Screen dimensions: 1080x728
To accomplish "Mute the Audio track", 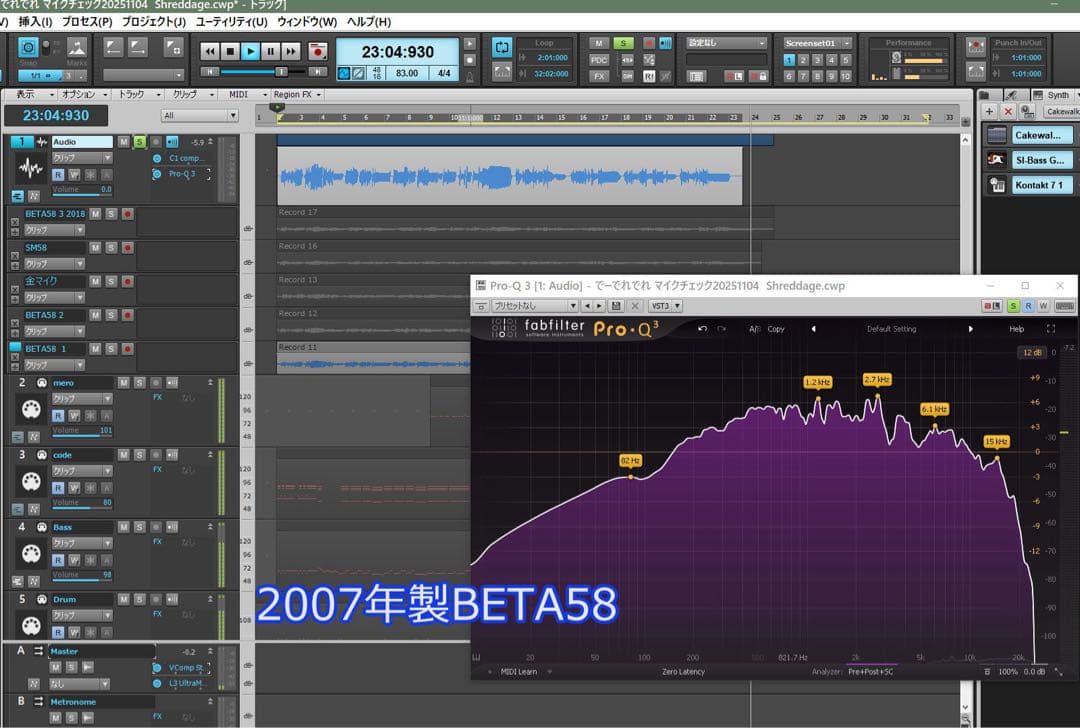I will click(123, 141).
